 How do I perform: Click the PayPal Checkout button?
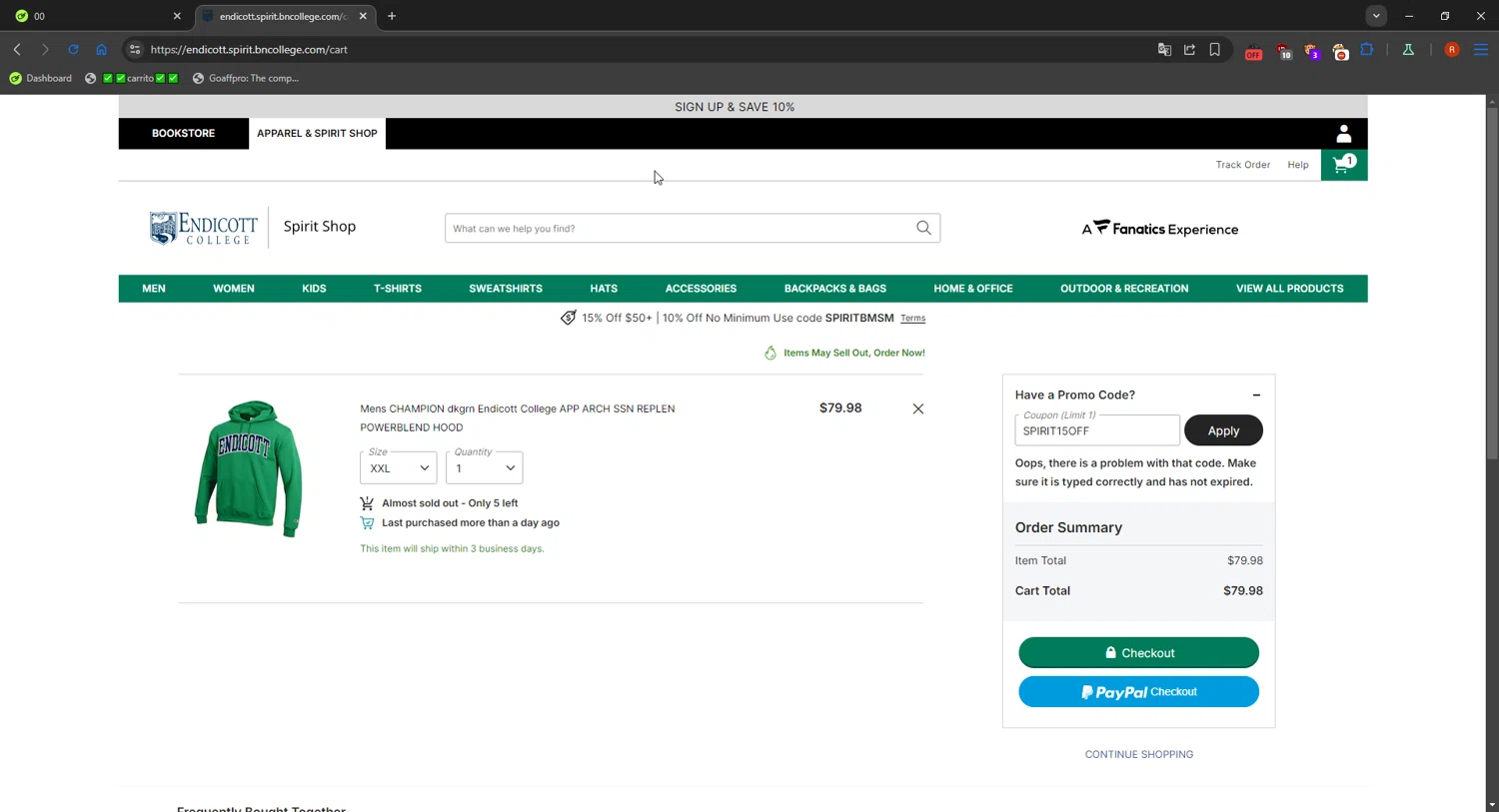click(1138, 691)
